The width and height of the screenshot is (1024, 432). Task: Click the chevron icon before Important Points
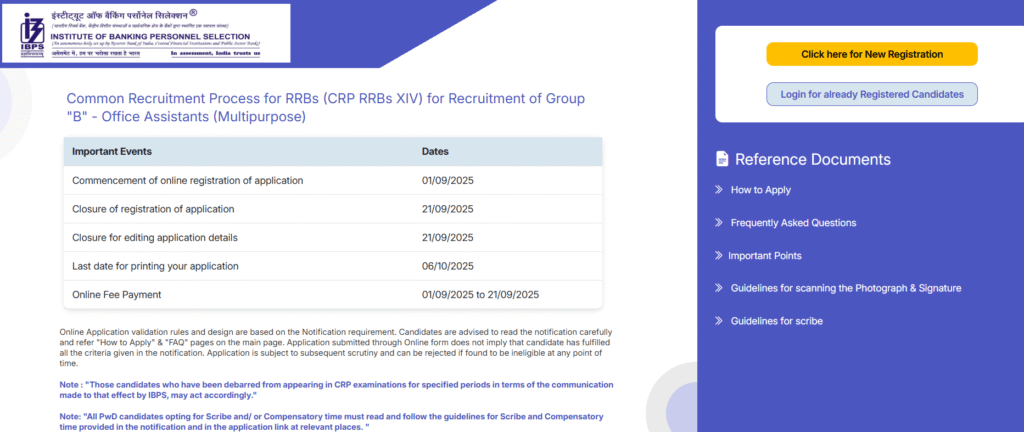point(719,256)
